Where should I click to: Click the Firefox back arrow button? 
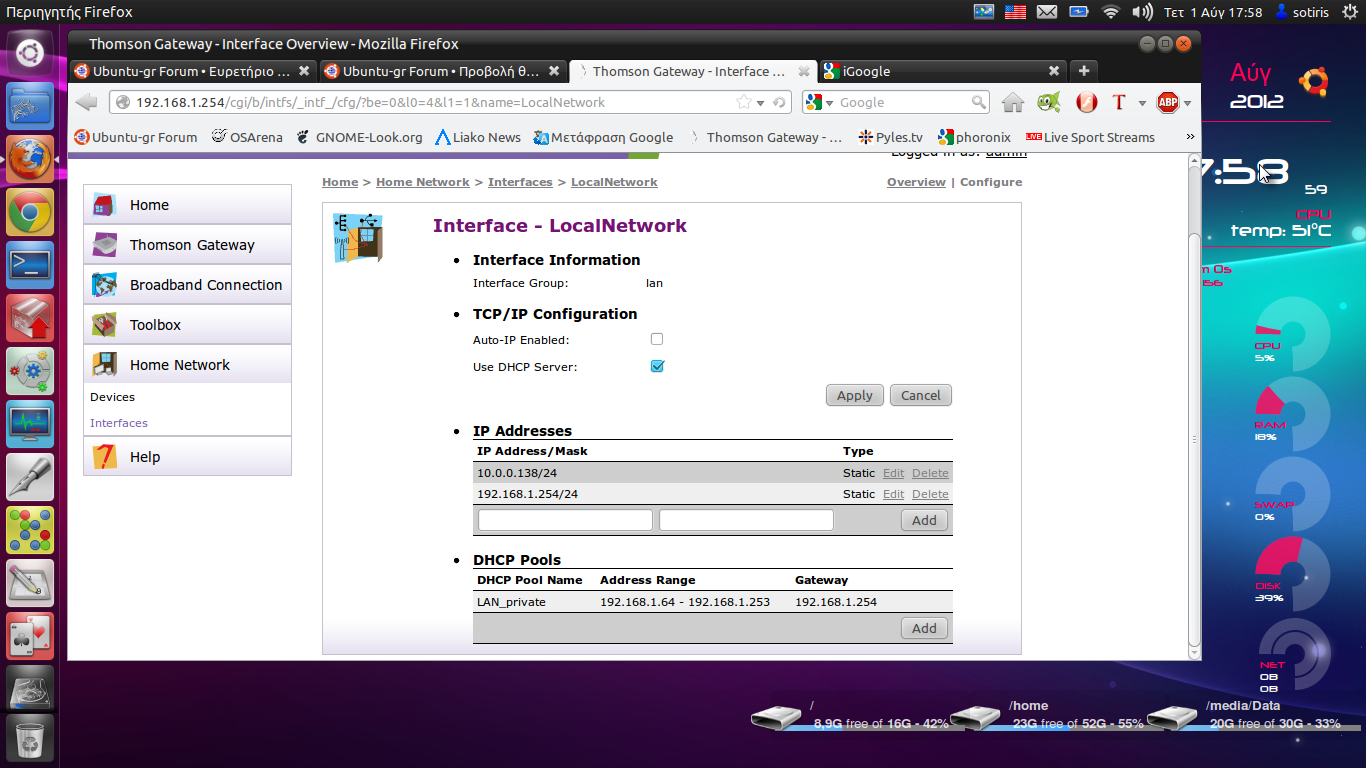[87, 102]
